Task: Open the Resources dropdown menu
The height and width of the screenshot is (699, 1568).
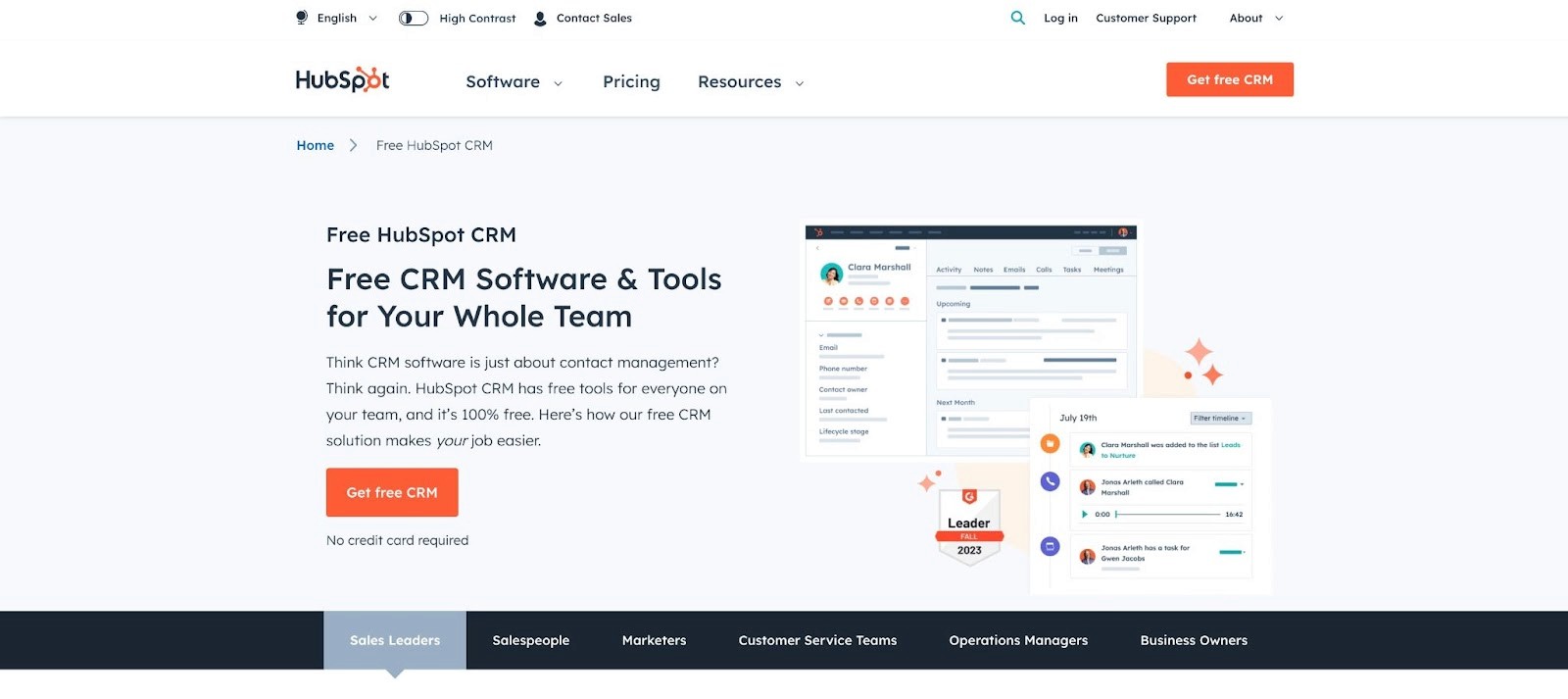Action: pos(751,81)
